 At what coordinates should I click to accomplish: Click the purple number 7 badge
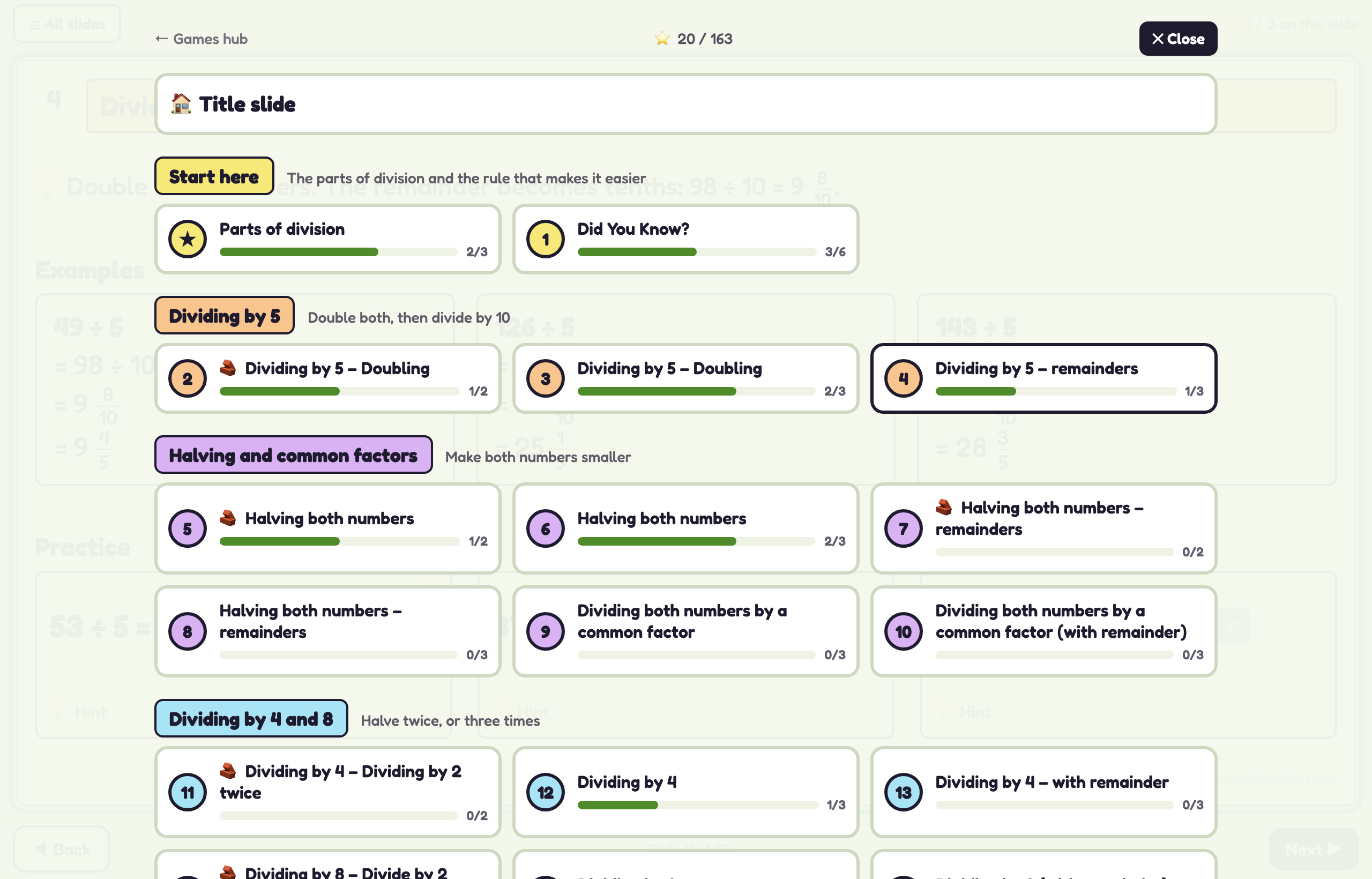903,528
